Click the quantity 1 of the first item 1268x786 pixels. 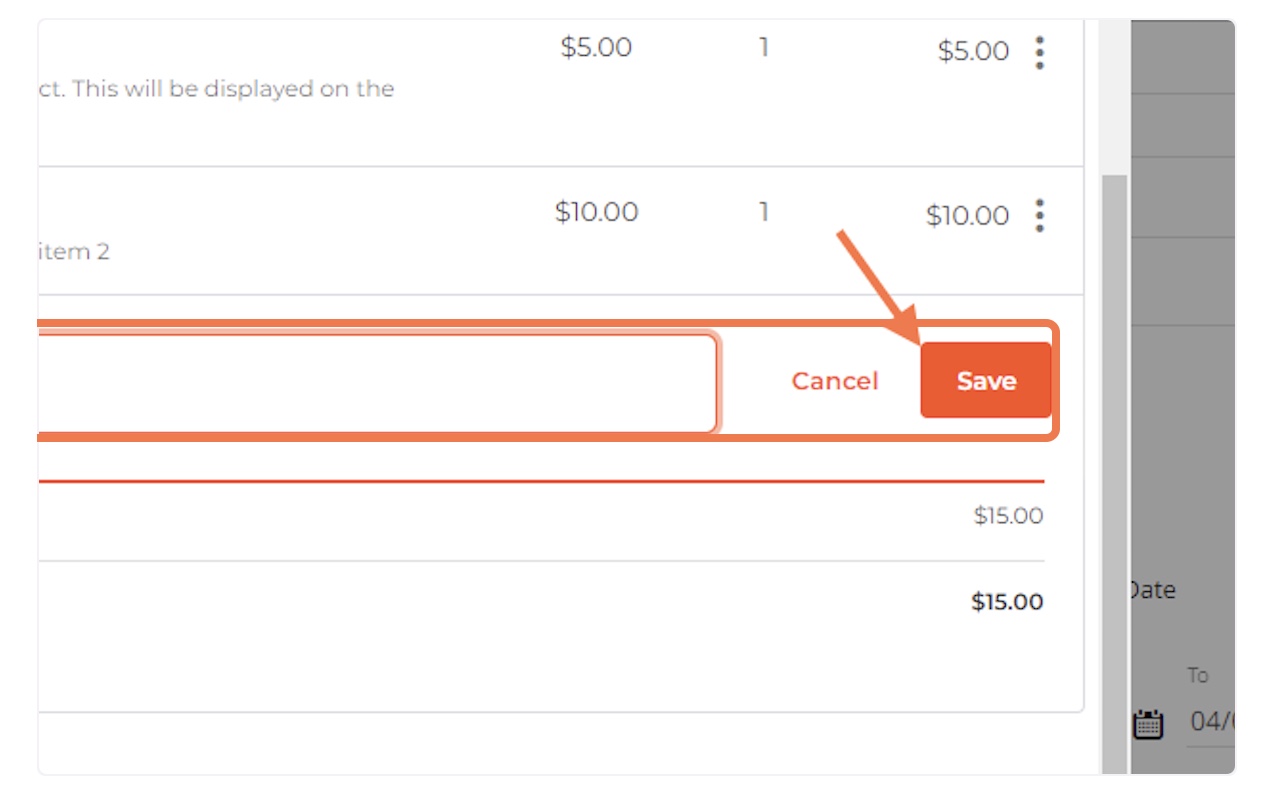[x=764, y=48]
